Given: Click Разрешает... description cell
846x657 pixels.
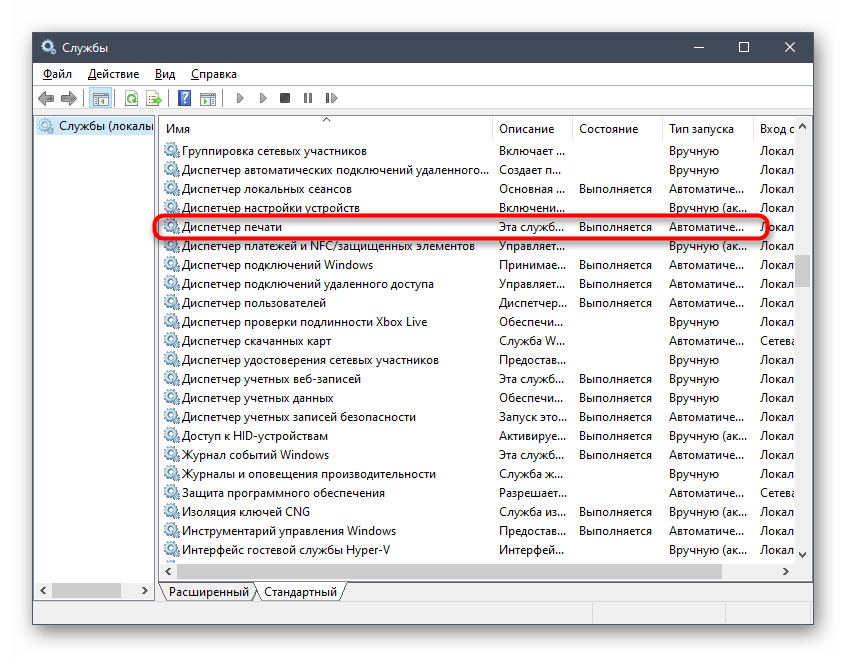Looking at the screenshot, I should pos(533,492).
